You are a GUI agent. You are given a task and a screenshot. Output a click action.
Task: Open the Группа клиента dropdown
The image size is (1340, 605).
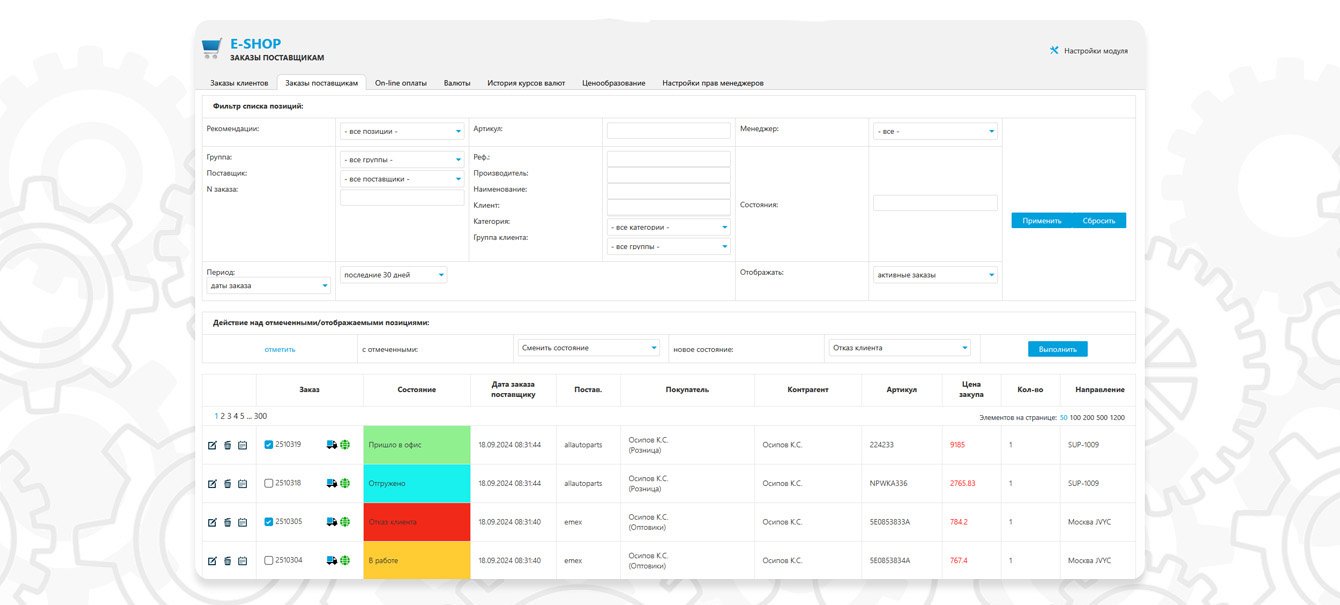pyautogui.click(x=669, y=246)
